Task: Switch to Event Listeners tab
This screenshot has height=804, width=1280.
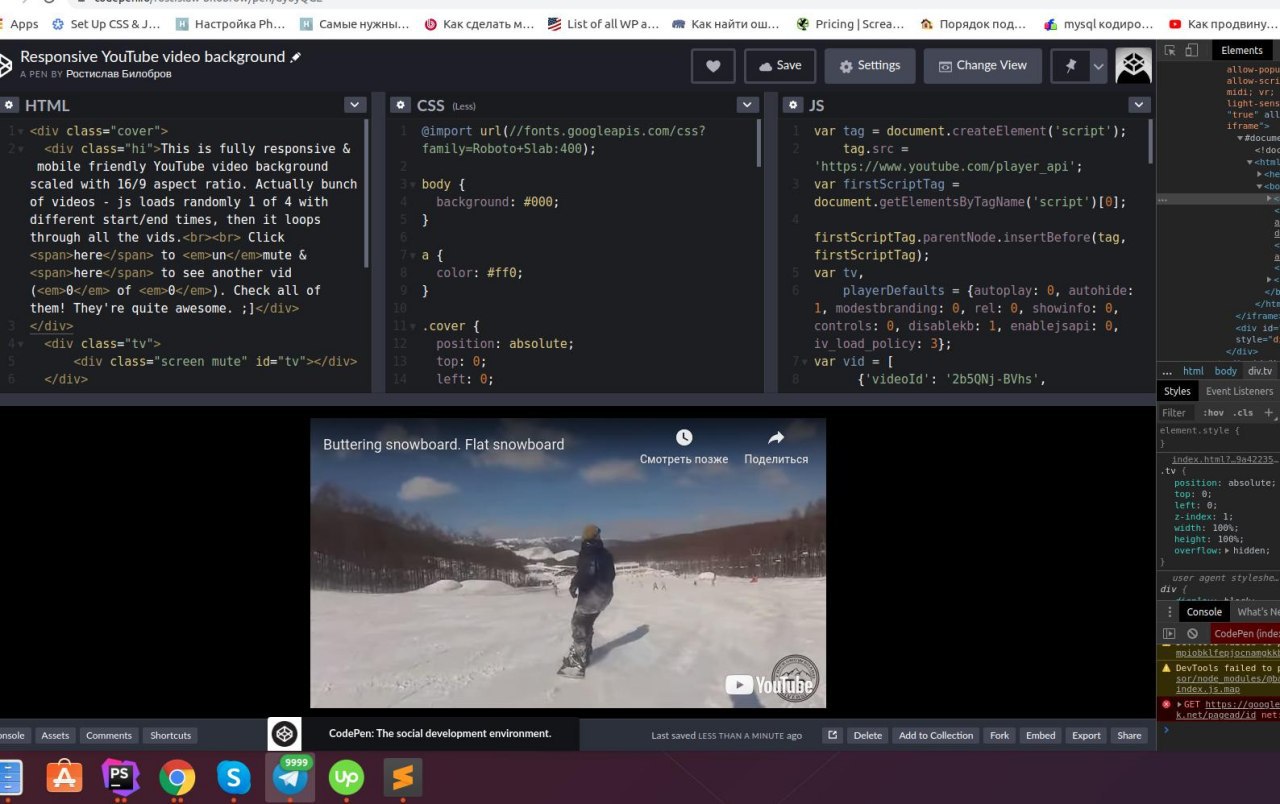Action: coord(1239,391)
